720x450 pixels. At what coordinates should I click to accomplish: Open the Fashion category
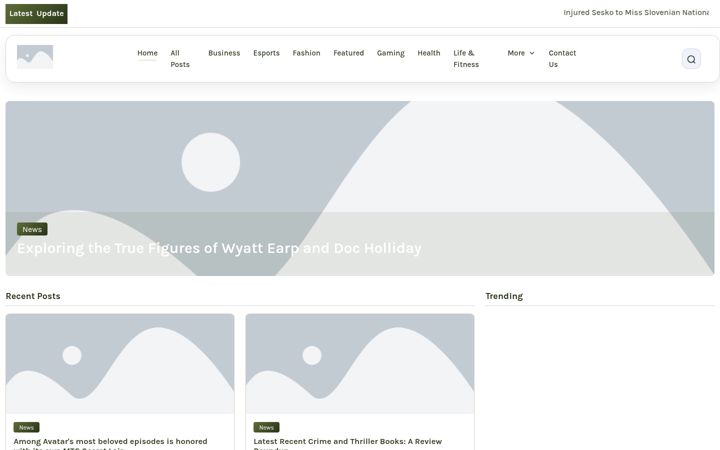[x=306, y=53]
